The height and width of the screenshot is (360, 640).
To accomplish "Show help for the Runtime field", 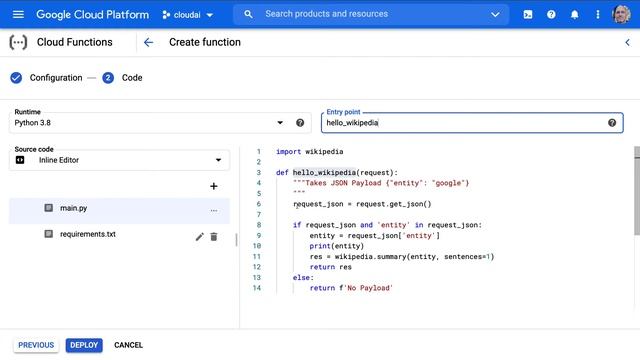I will [300, 123].
